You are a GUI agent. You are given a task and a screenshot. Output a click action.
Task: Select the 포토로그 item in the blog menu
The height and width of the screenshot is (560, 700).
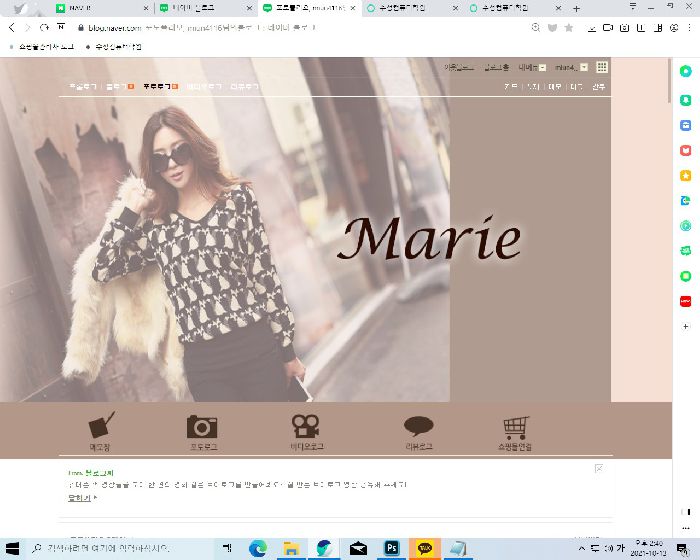click(x=160, y=87)
